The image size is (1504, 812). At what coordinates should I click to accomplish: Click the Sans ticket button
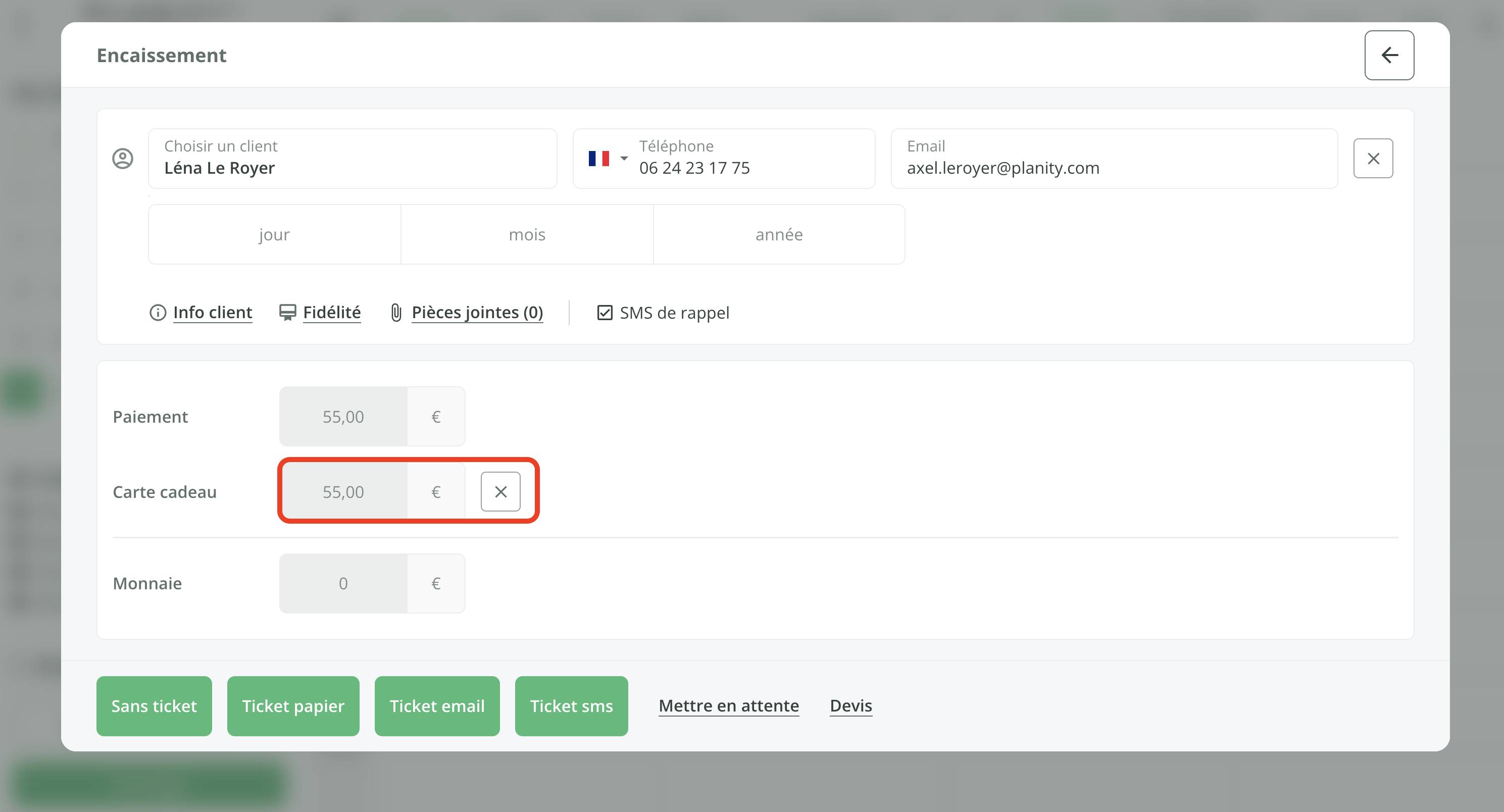point(154,706)
